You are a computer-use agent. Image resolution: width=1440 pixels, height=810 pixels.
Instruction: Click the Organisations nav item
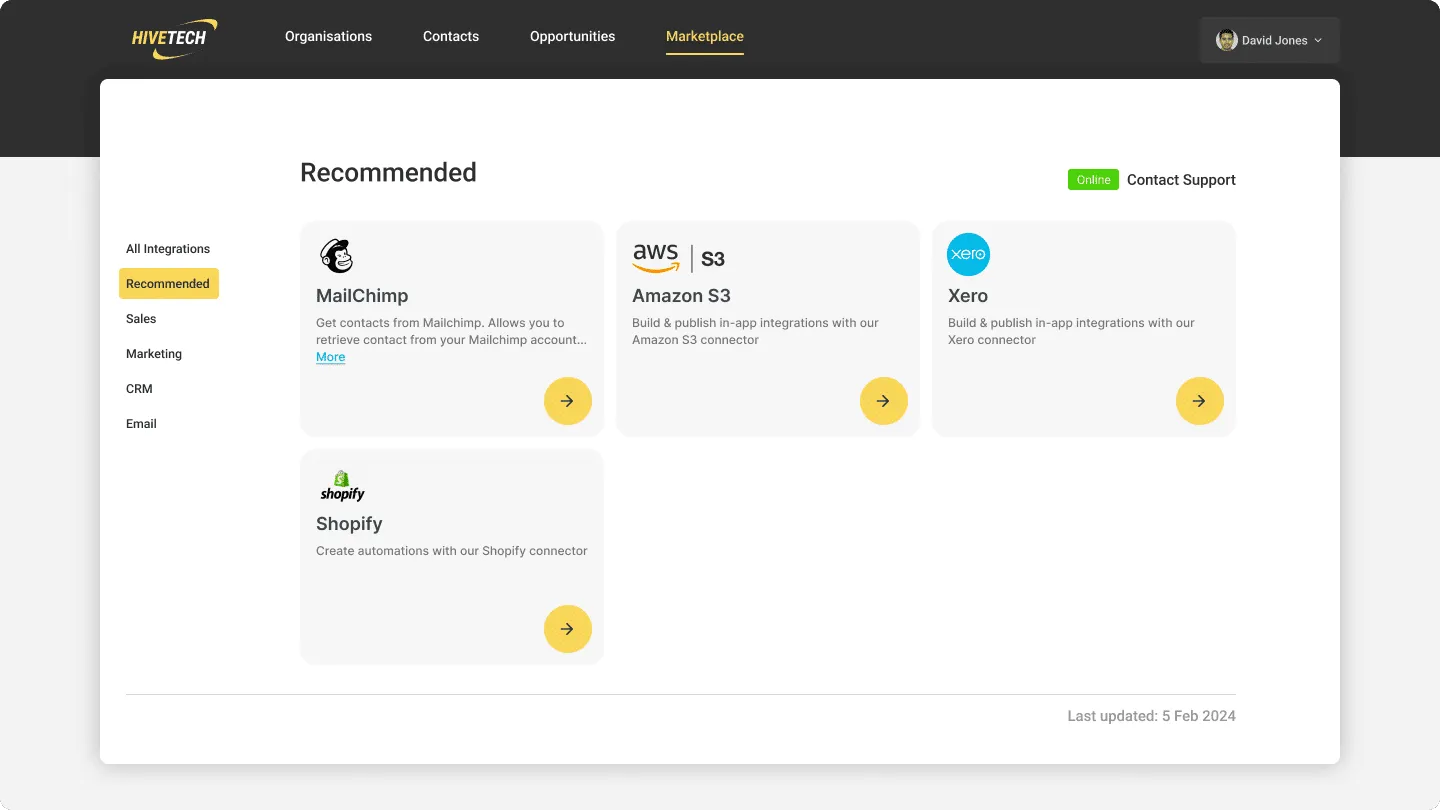point(328,35)
